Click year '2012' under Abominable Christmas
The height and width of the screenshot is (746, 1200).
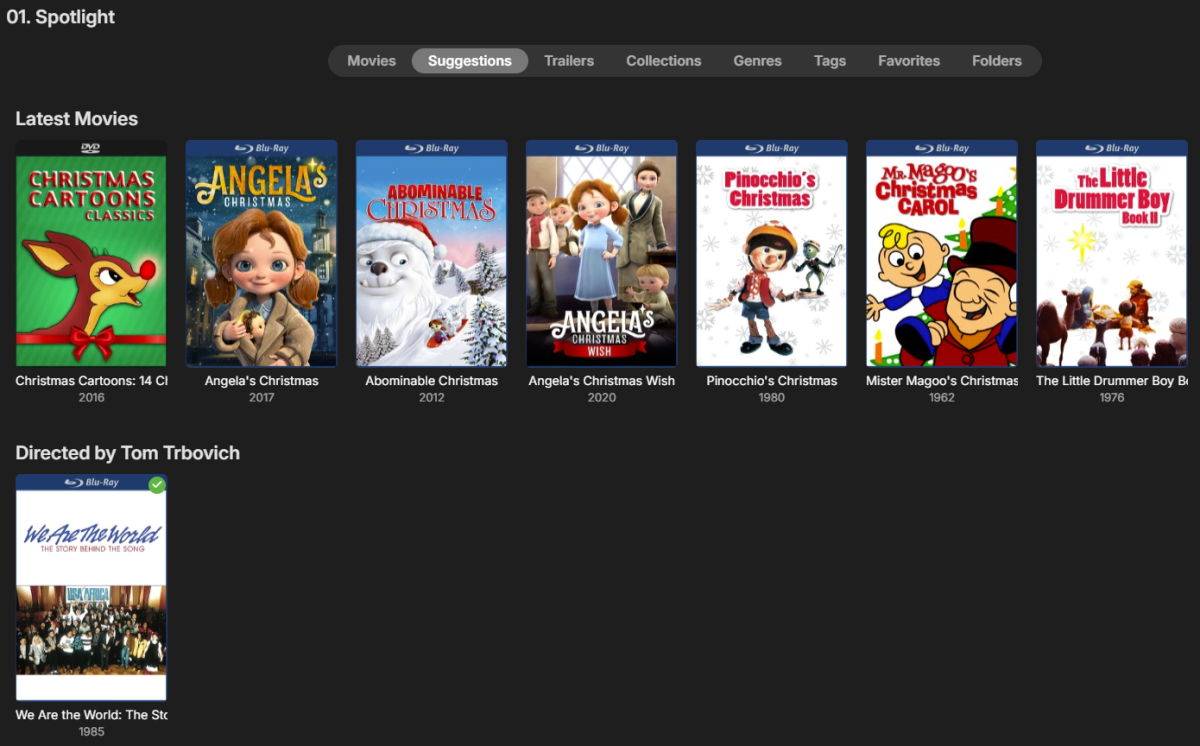[431, 397]
